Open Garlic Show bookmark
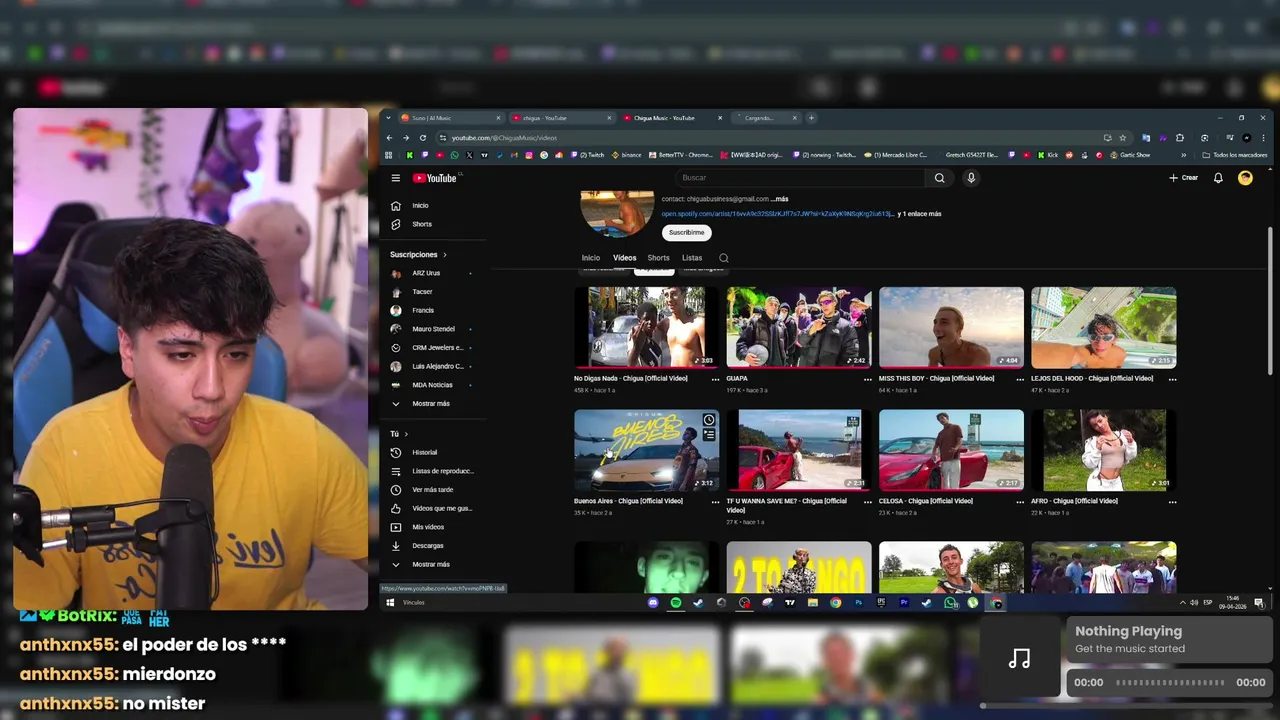Screen dimensions: 1280x720 point(1129,155)
